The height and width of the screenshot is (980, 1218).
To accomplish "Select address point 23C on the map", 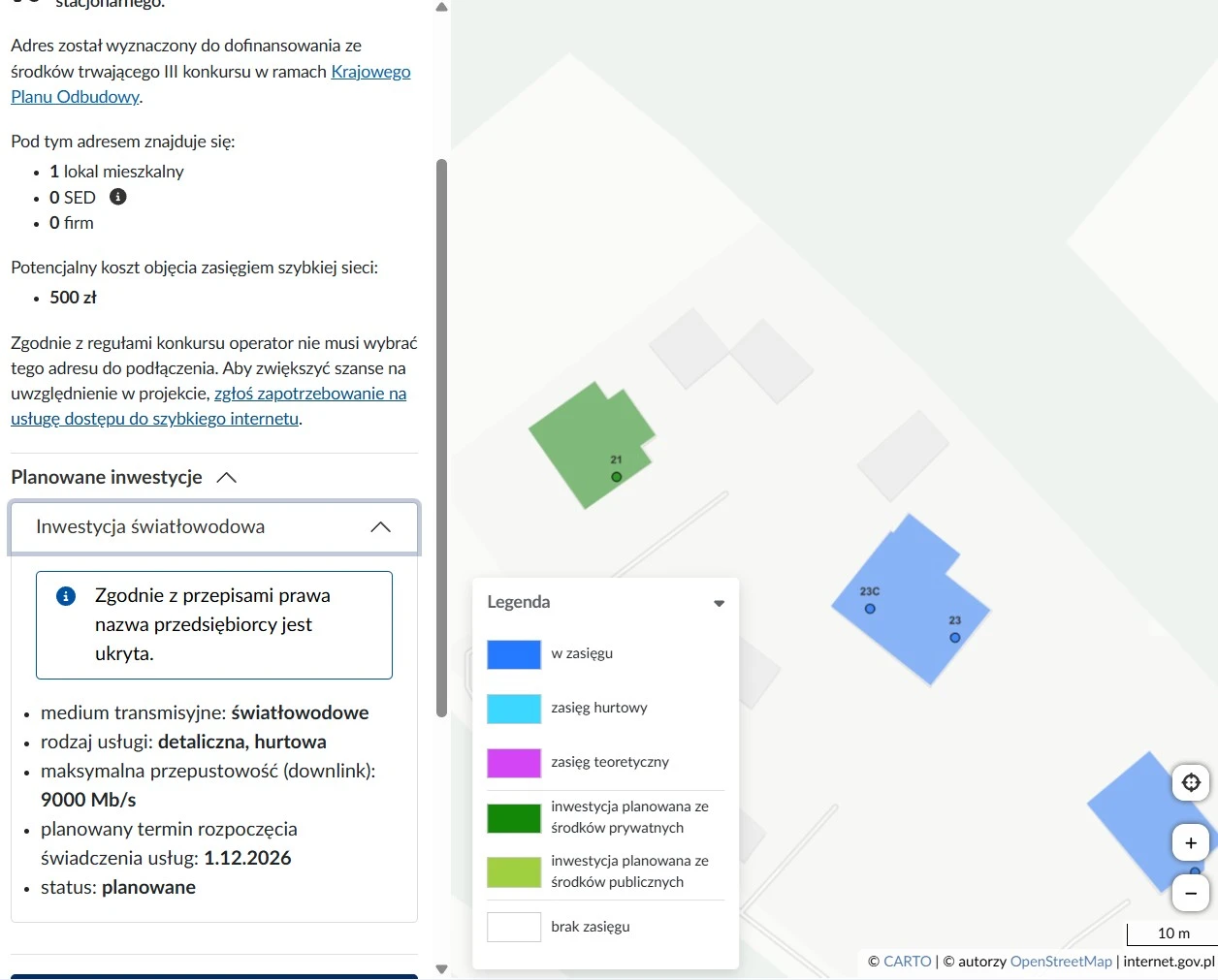I will coord(870,609).
